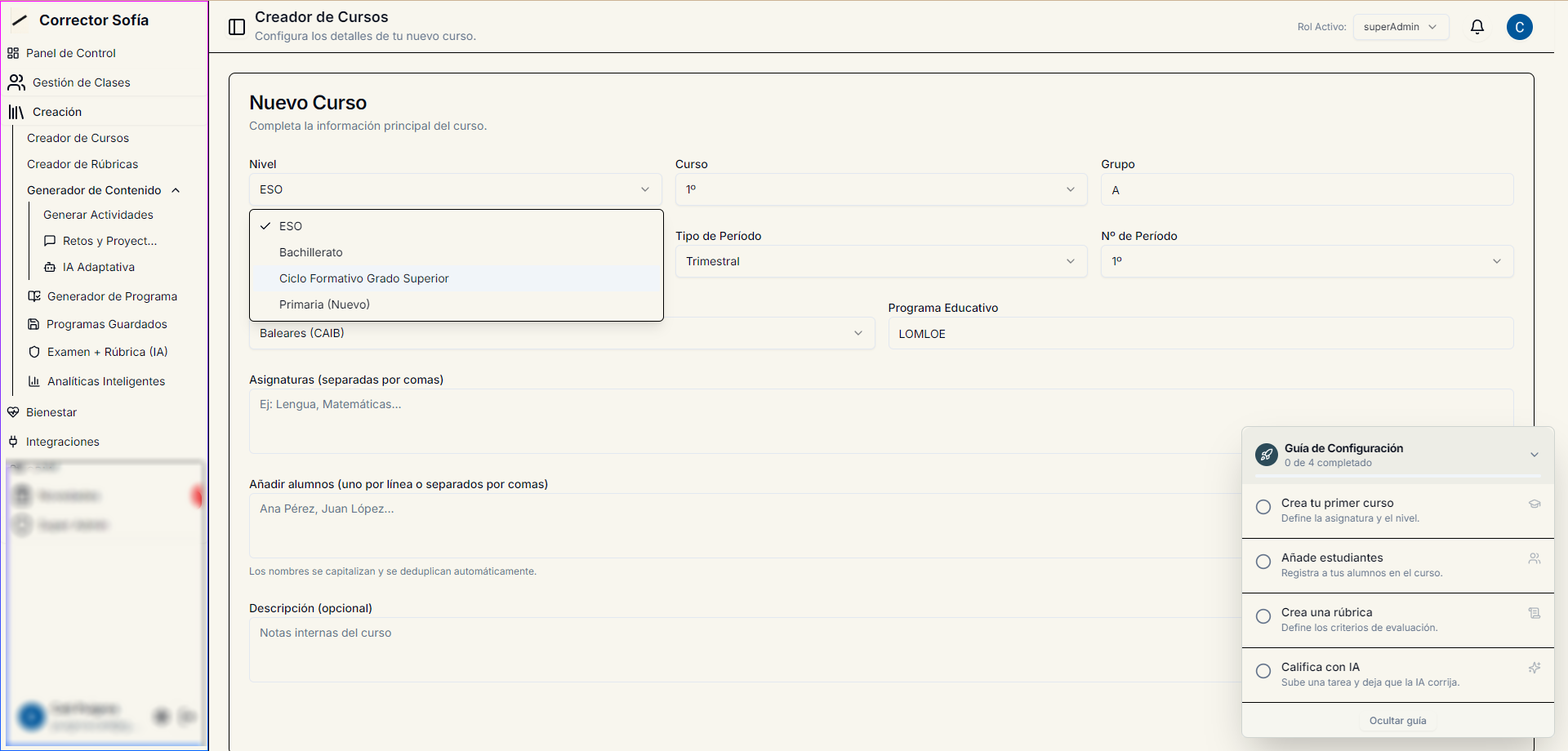
Task: Open the notifications bell
Action: [1477, 27]
